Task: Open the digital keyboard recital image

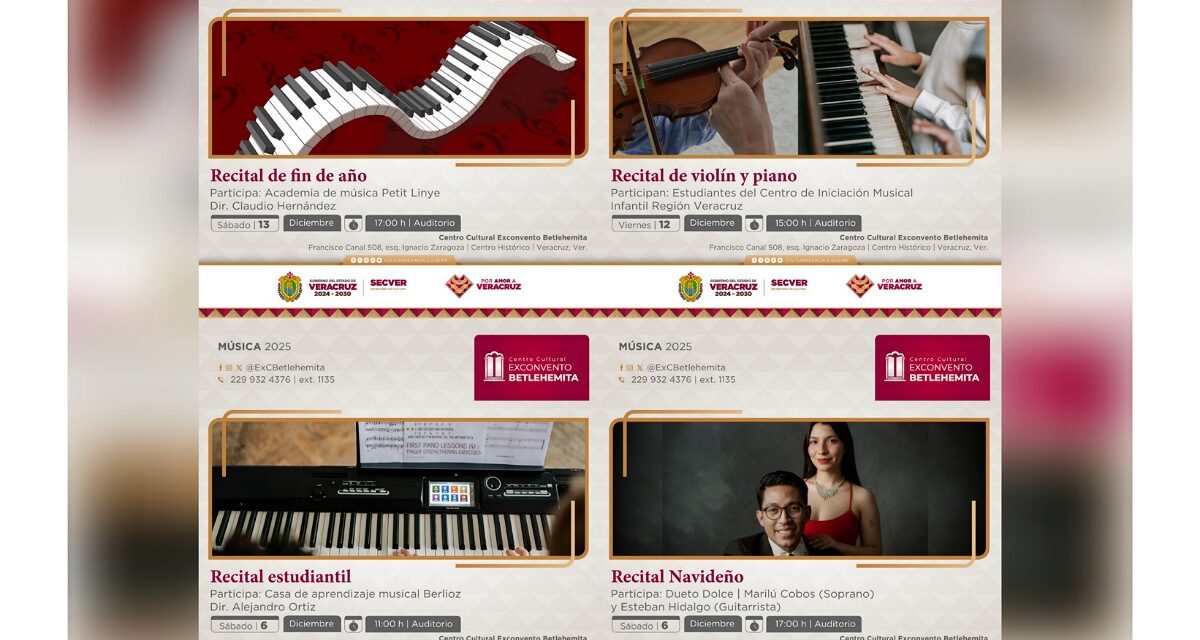Action: tap(398, 488)
